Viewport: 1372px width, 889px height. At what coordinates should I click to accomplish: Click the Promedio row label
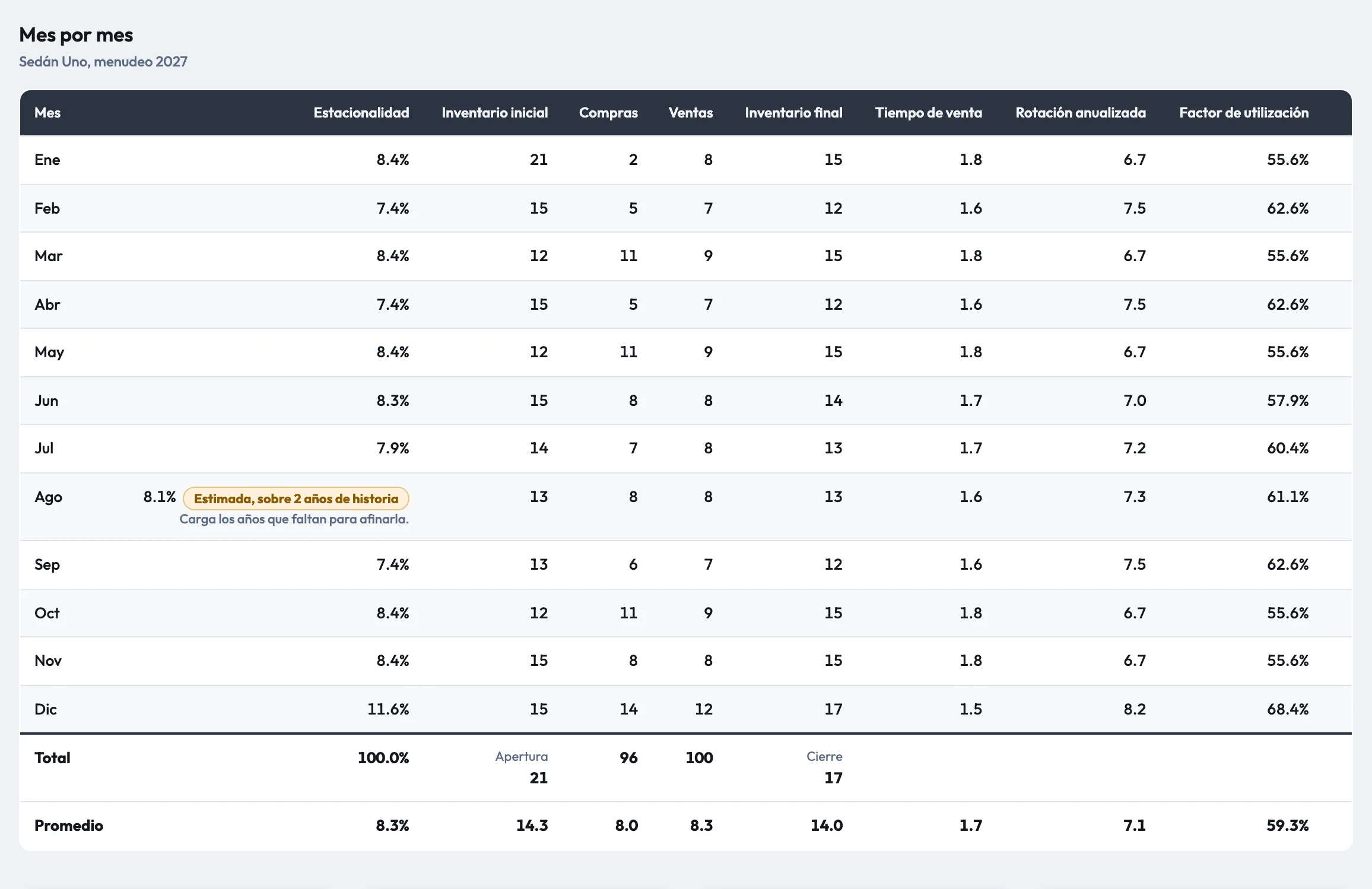tap(69, 825)
